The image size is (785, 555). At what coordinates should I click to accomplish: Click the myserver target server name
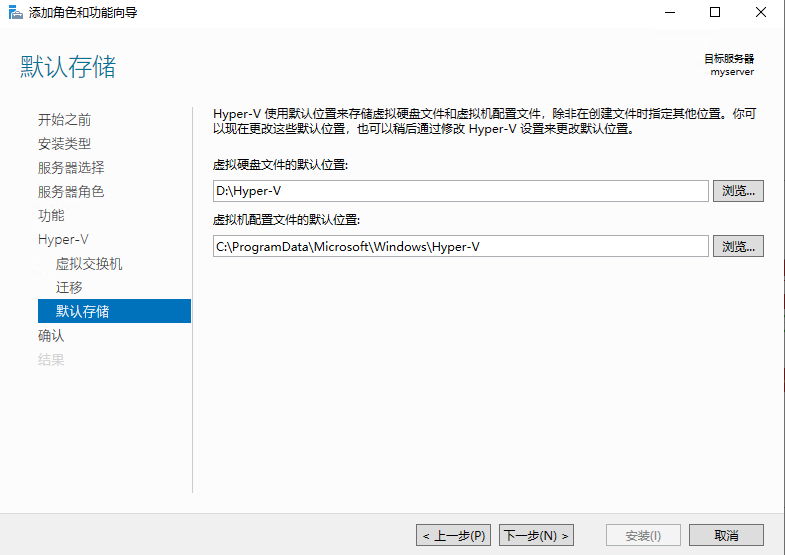click(732, 72)
